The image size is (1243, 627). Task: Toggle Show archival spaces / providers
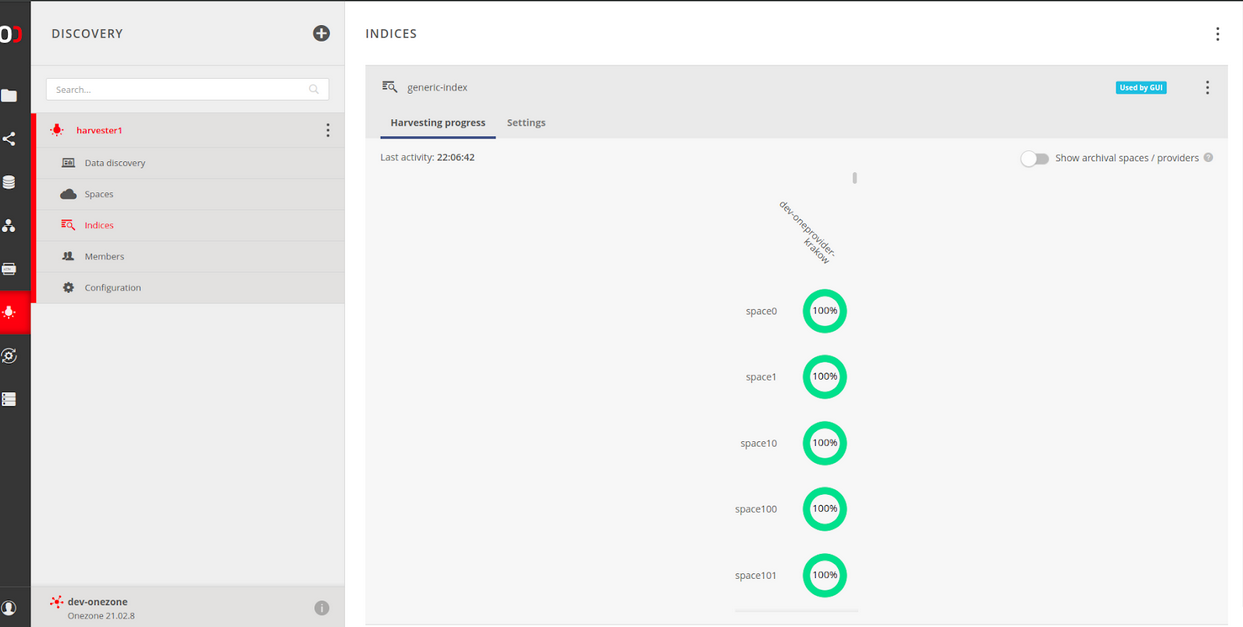coord(1034,158)
